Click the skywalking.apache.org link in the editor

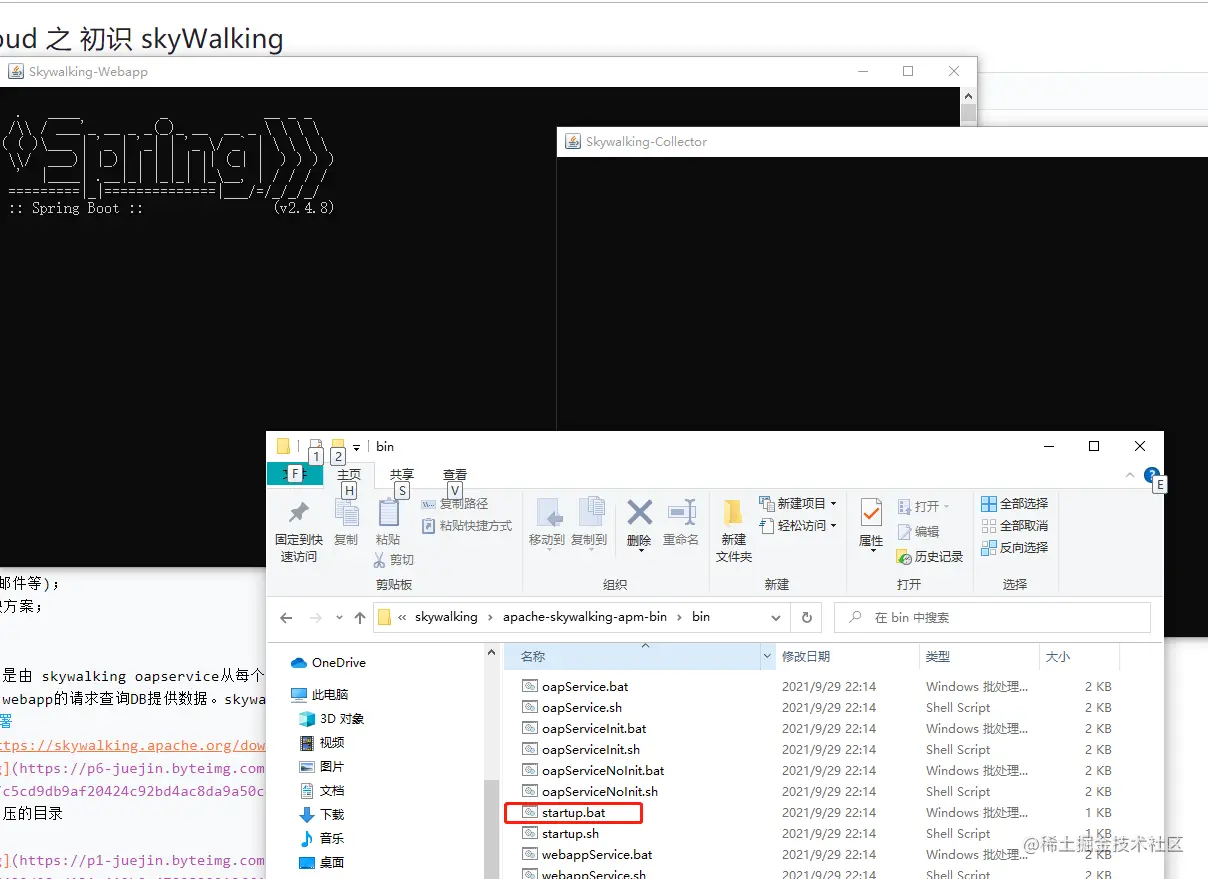(132, 746)
